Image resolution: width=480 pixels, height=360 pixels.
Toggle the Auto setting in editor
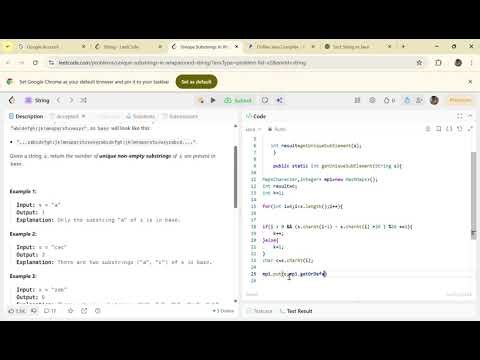(x=277, y=129)
